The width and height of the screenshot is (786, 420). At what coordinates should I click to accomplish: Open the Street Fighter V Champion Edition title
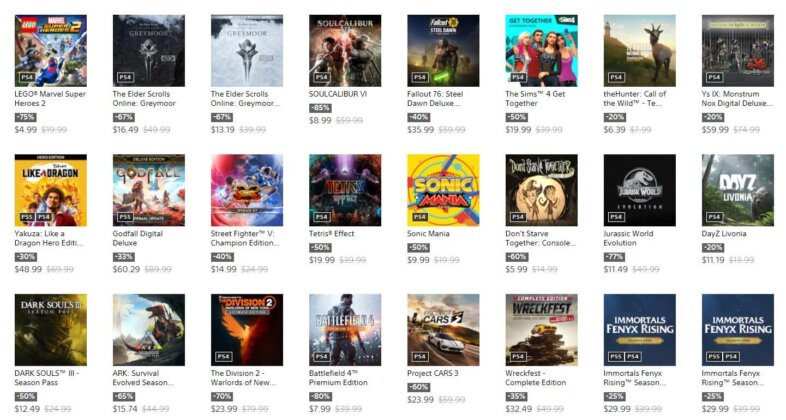(245, 238)
